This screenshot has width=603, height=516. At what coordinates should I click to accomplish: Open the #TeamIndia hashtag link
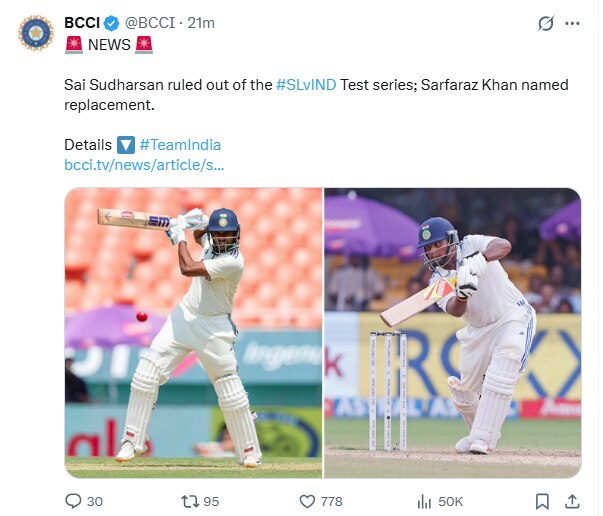click(180, 145)
